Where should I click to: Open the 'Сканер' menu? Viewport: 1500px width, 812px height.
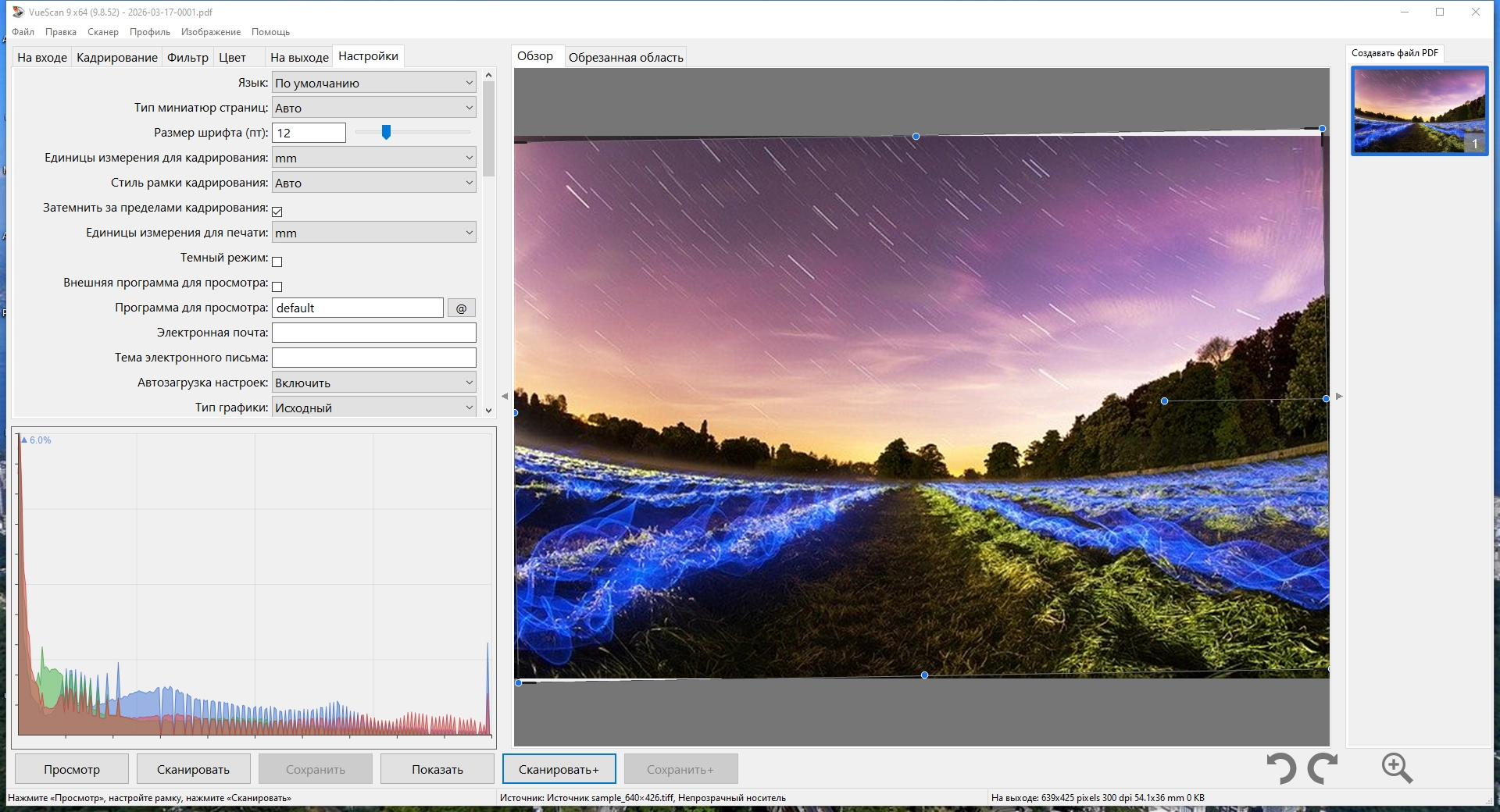(103, 32)
